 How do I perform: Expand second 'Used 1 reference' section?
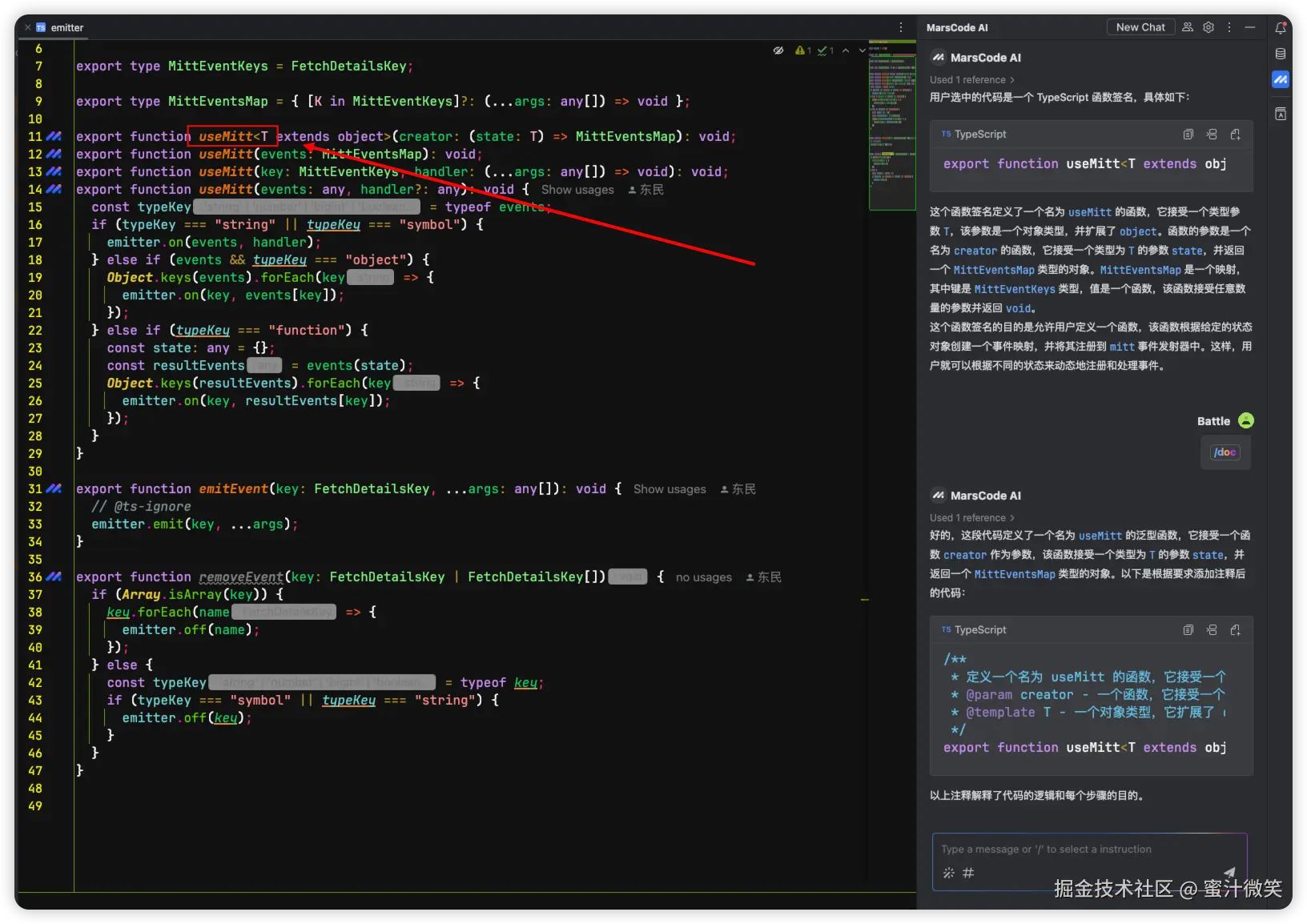coord(971,518)
